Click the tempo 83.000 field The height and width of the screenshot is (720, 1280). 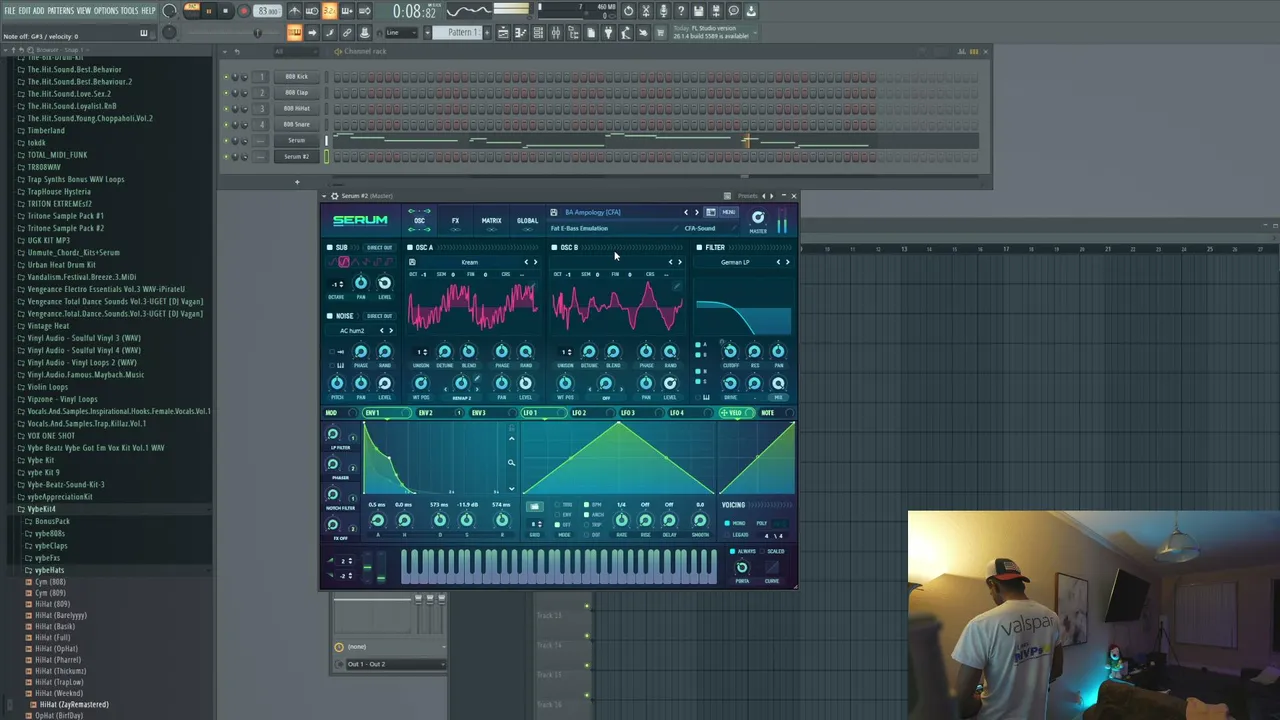267,11
